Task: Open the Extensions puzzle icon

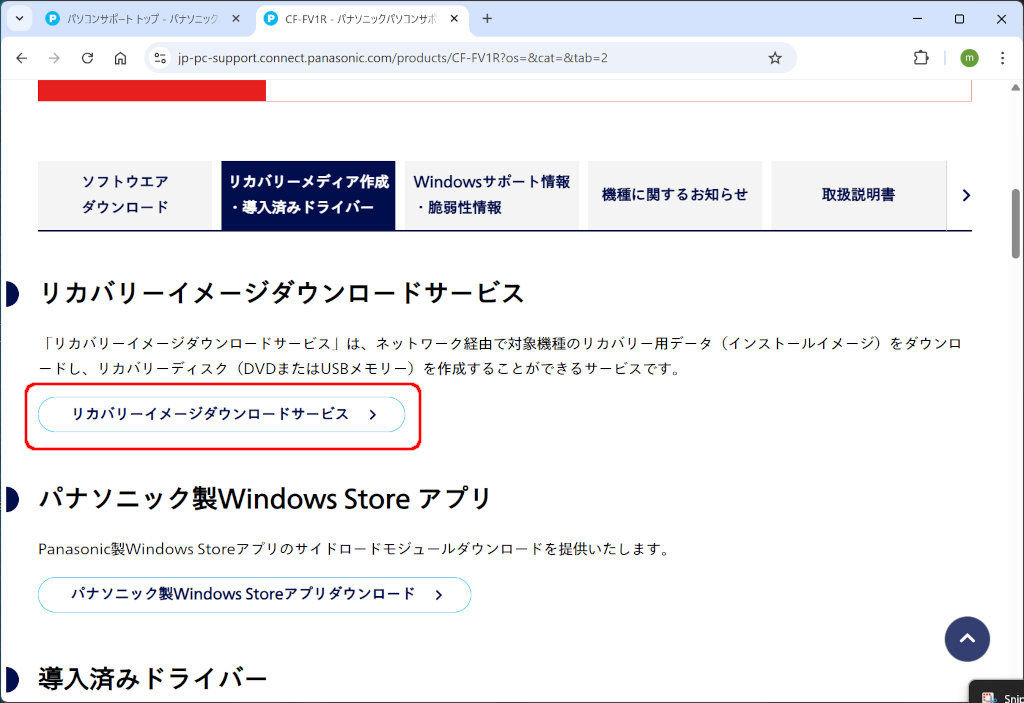Action: coord(921,58)
